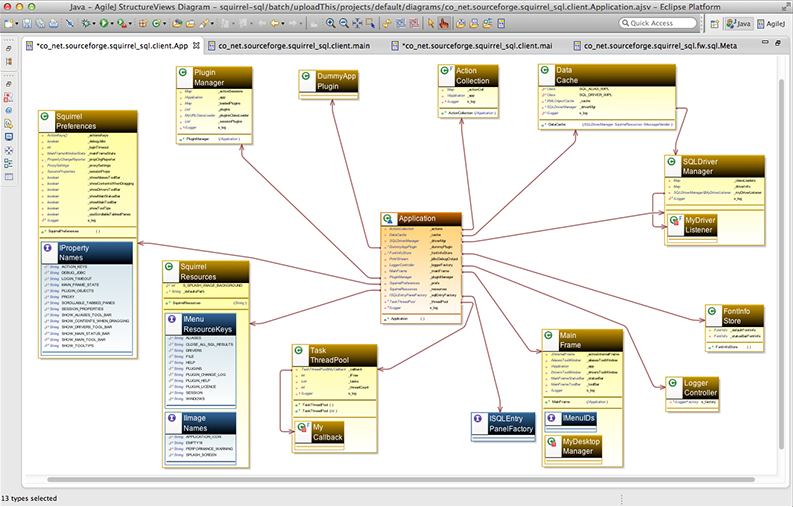This screenshot has width=793, height=507.
Task: Switch to the squirrel_sql.client.App diagram tab
Action: coord(112,46)
